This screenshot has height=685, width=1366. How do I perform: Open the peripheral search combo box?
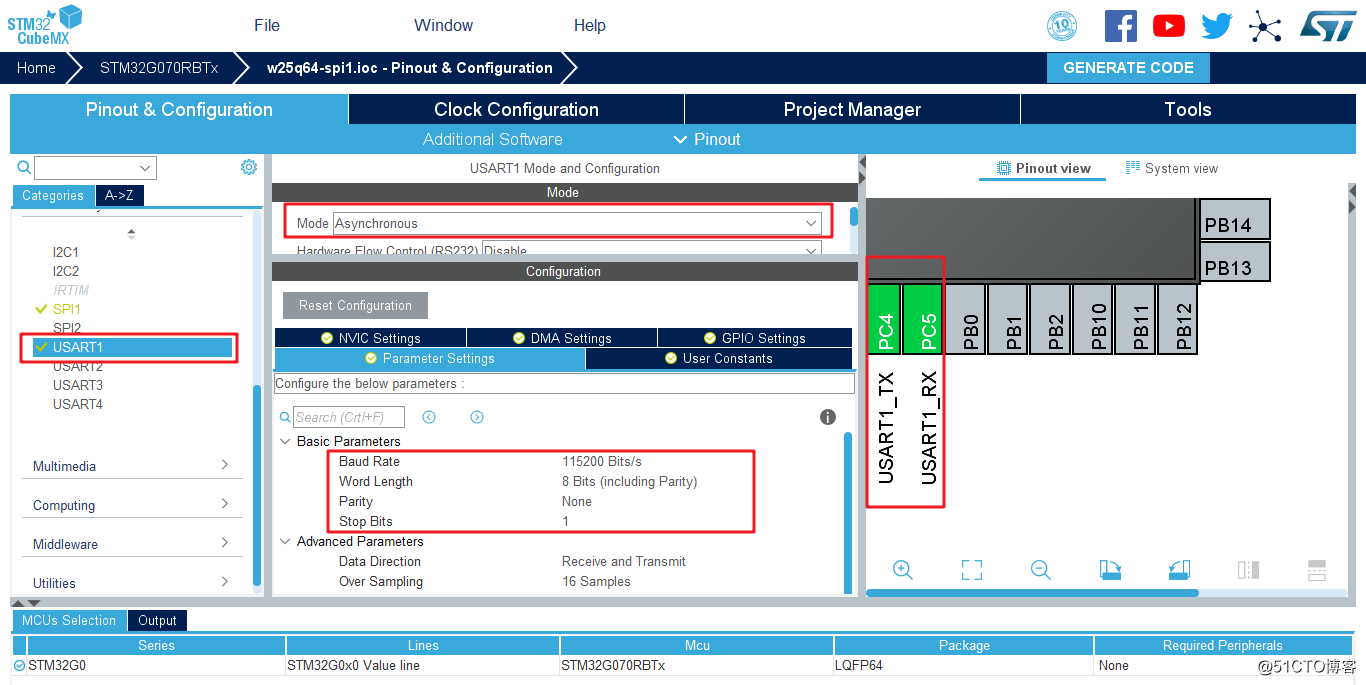95,168
